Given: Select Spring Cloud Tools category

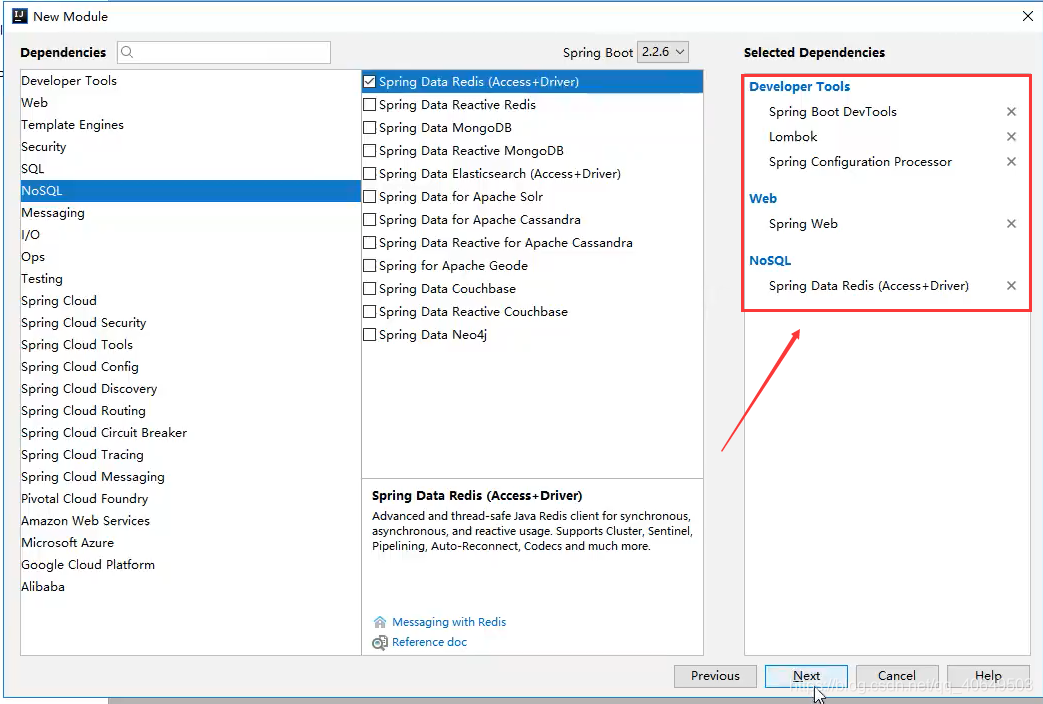Looking at the screenshot, I should [190, 344].
